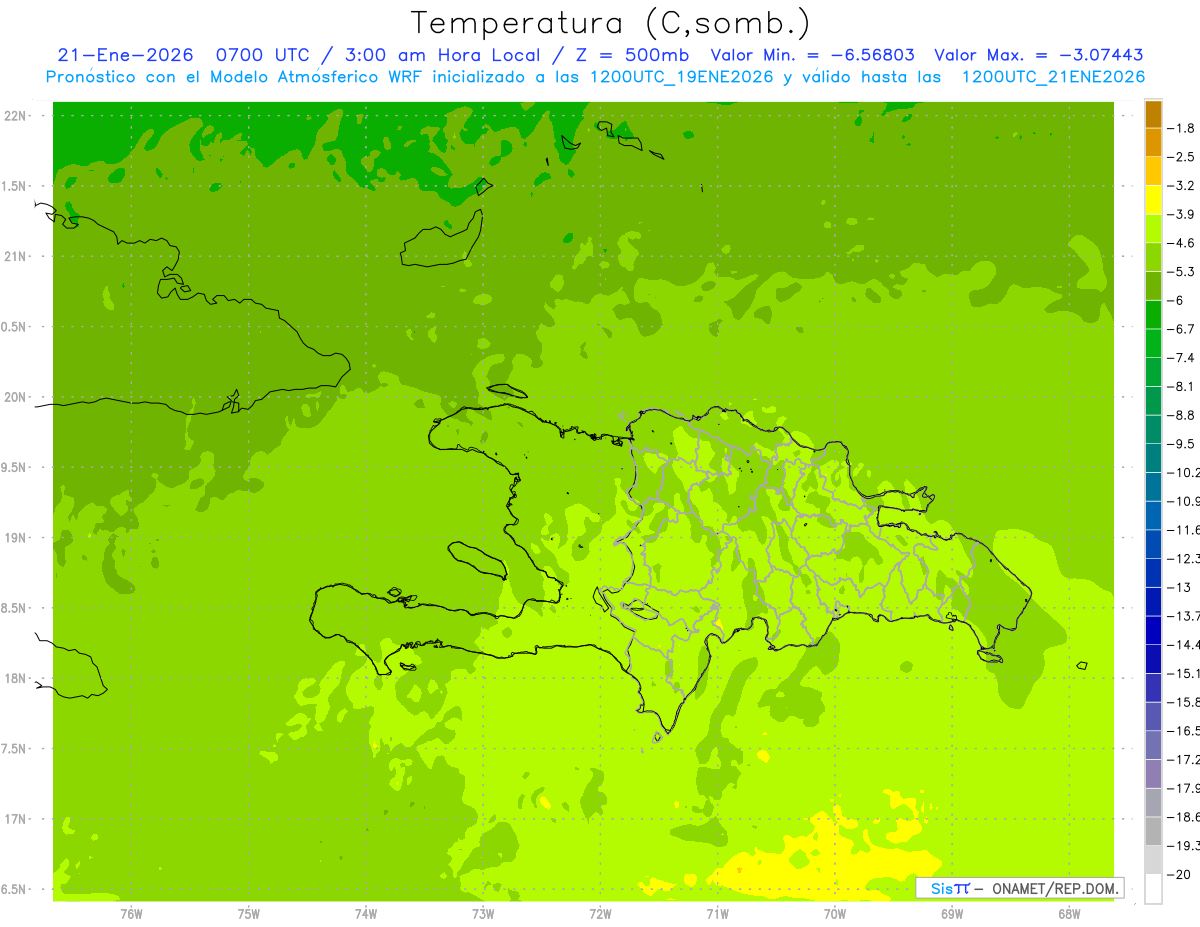The width and height of the screenshot is (1200, 927).
Task: Click the '-13' colorbar value label
Action: pyautogui.click(x=1180, y=587)
